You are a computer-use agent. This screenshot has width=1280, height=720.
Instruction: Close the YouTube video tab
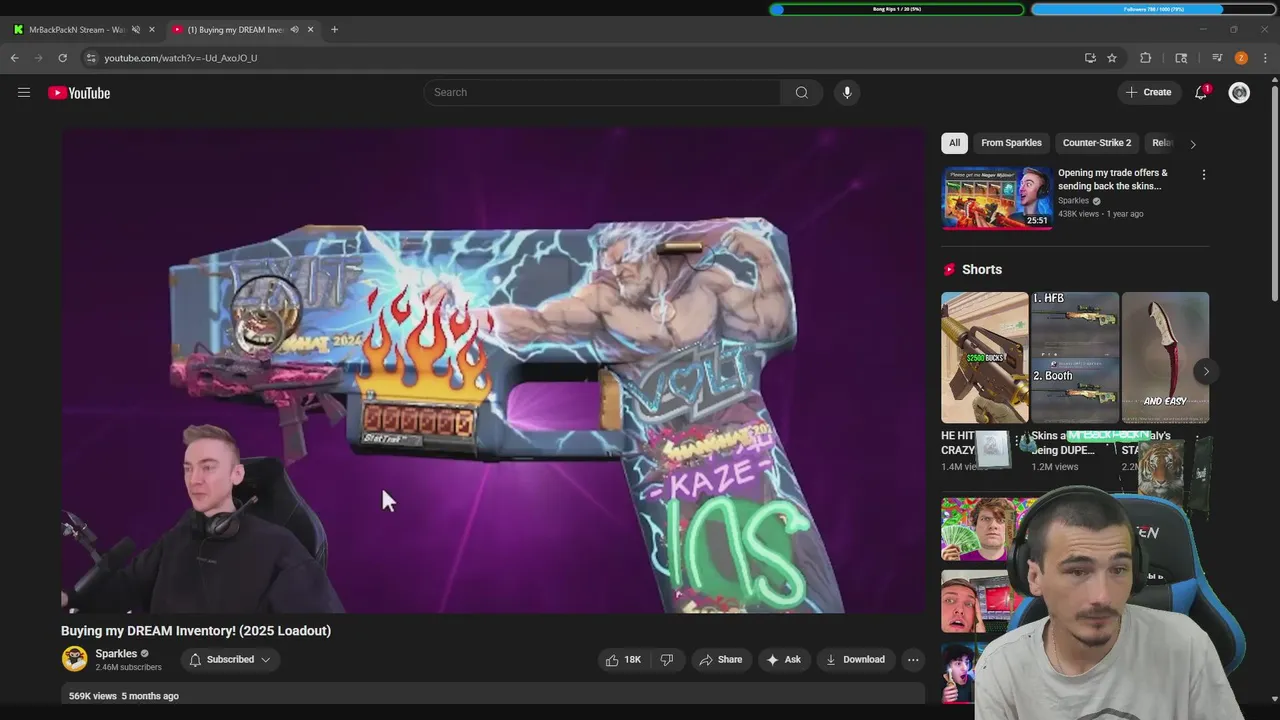tap(310, 30)
